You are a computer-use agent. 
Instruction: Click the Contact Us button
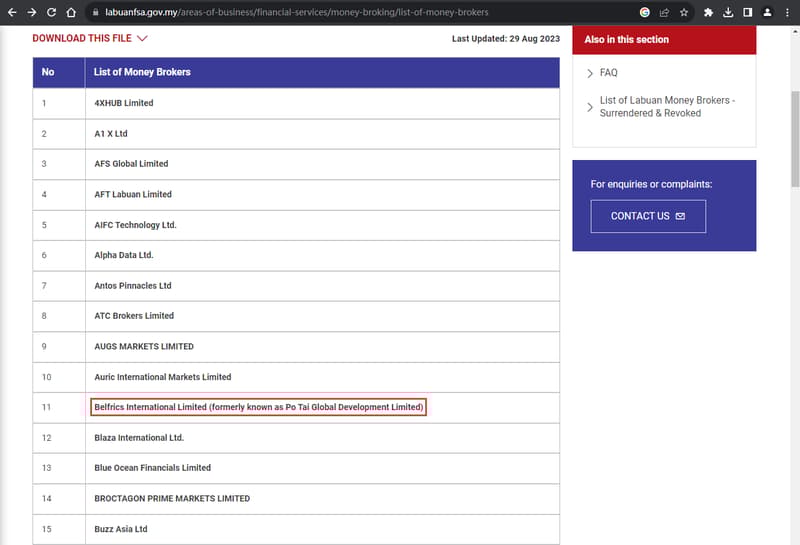point(648,216)
